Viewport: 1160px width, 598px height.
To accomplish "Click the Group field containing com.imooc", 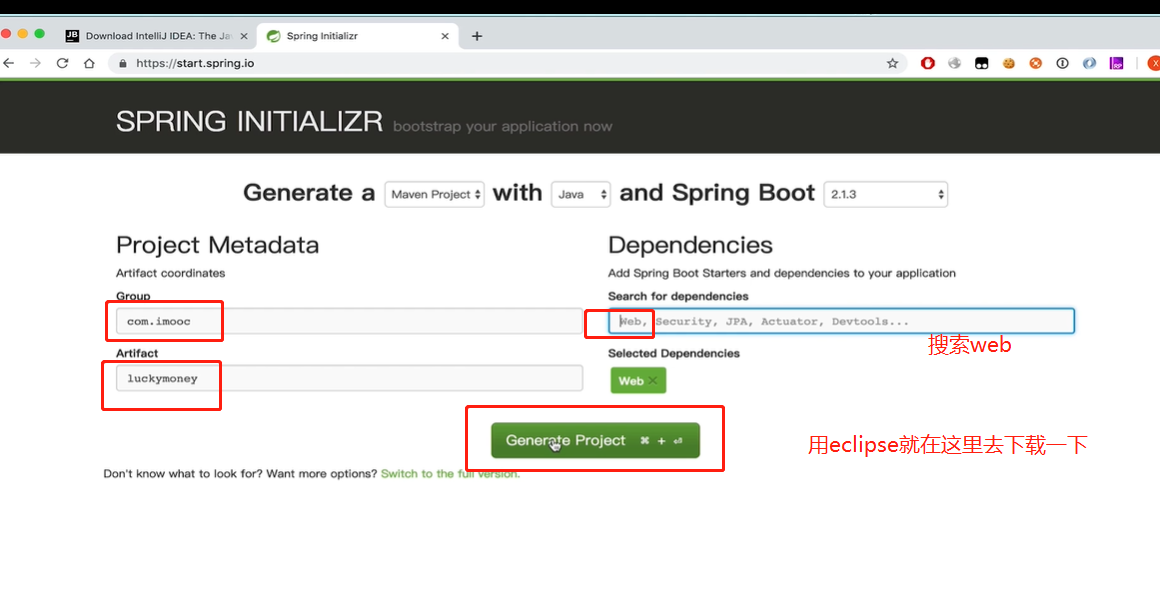I will point(349,321).
